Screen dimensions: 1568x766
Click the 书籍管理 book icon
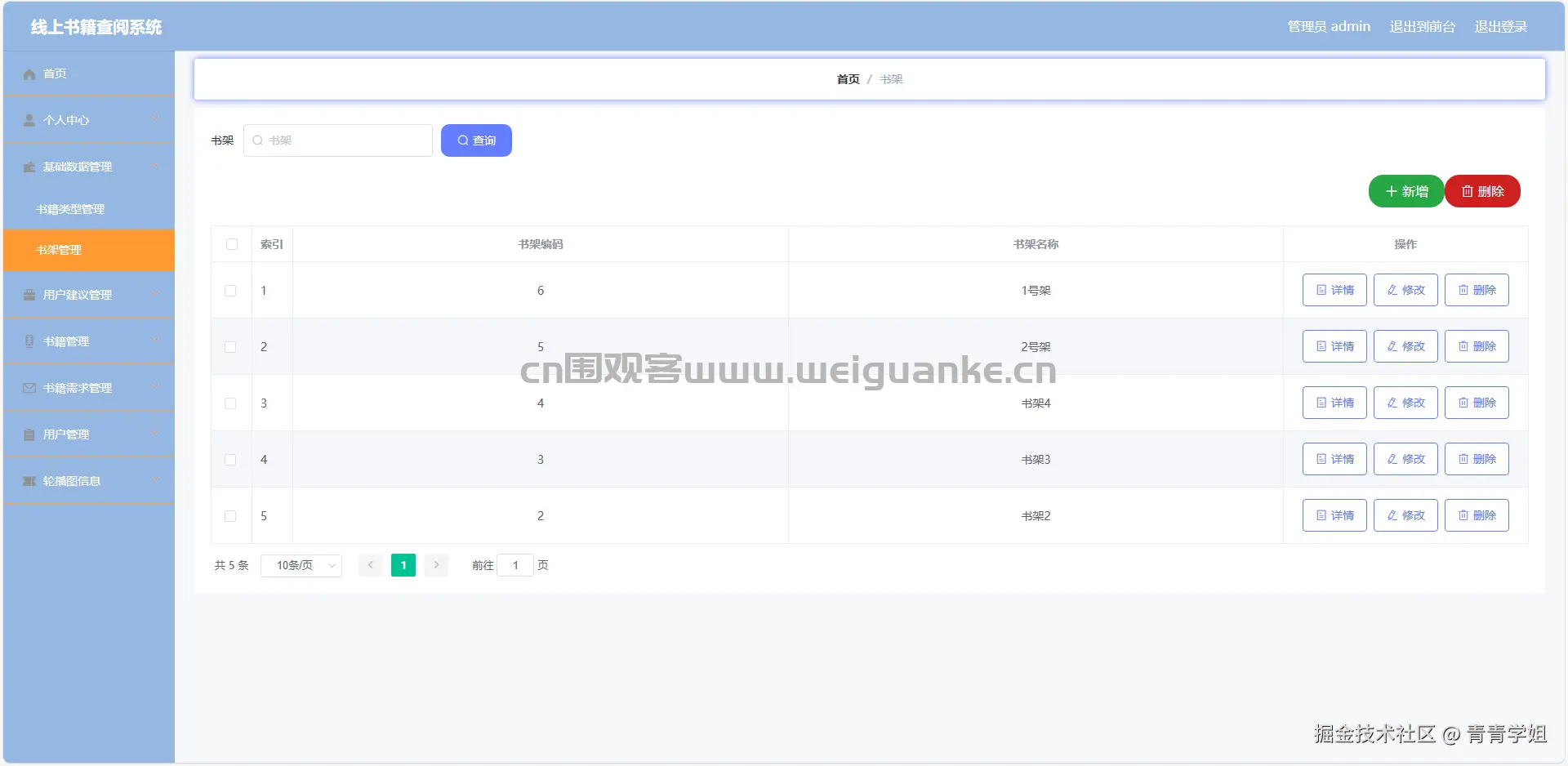point(28,341)
